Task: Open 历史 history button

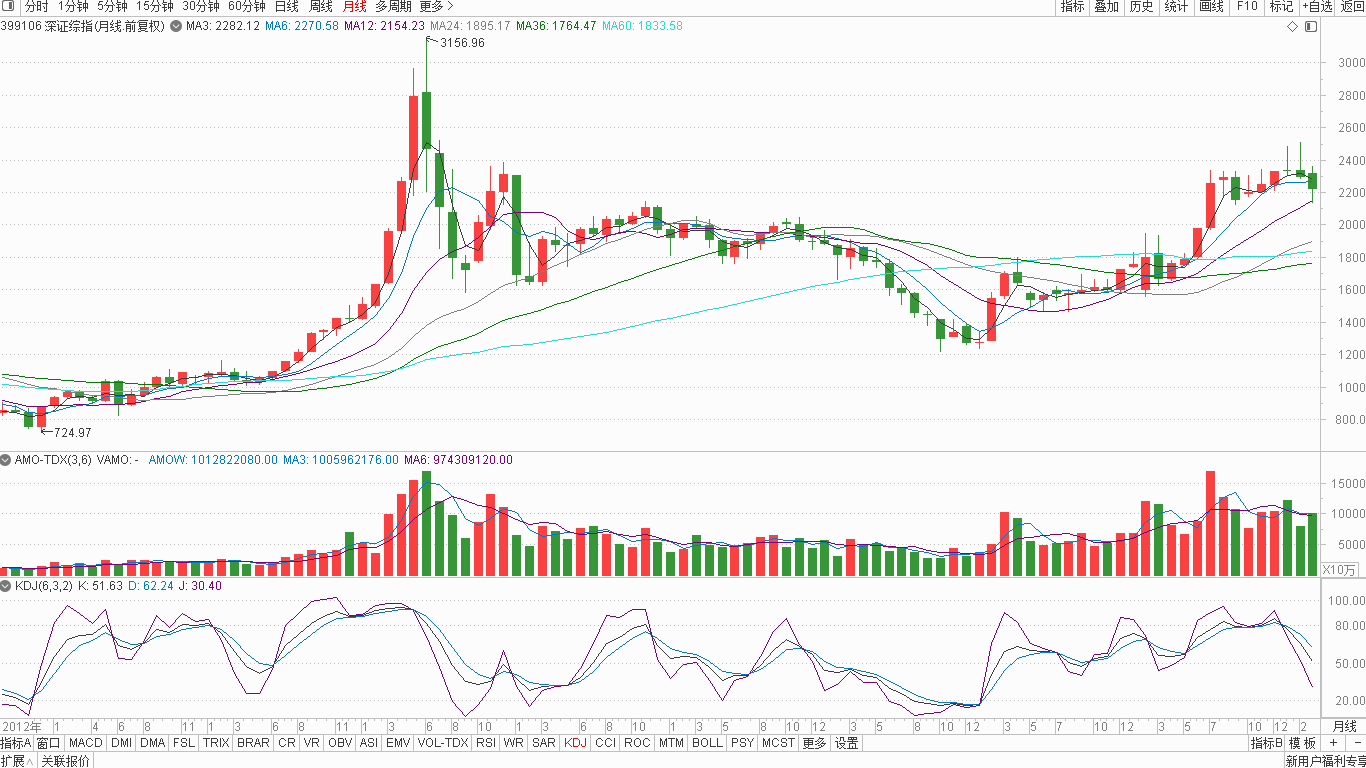Action: [1141, 6]
